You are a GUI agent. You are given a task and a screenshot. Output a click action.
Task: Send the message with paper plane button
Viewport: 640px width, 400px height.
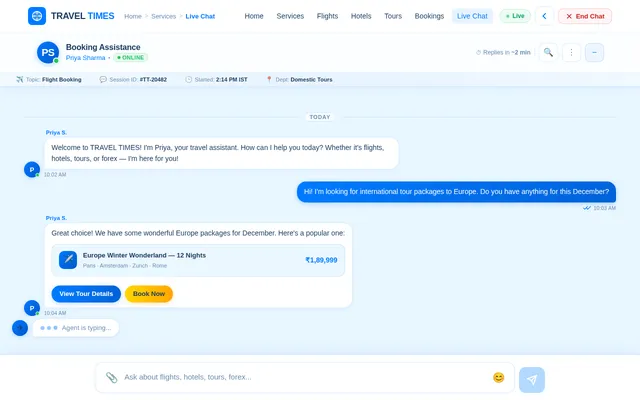point(532,380)
